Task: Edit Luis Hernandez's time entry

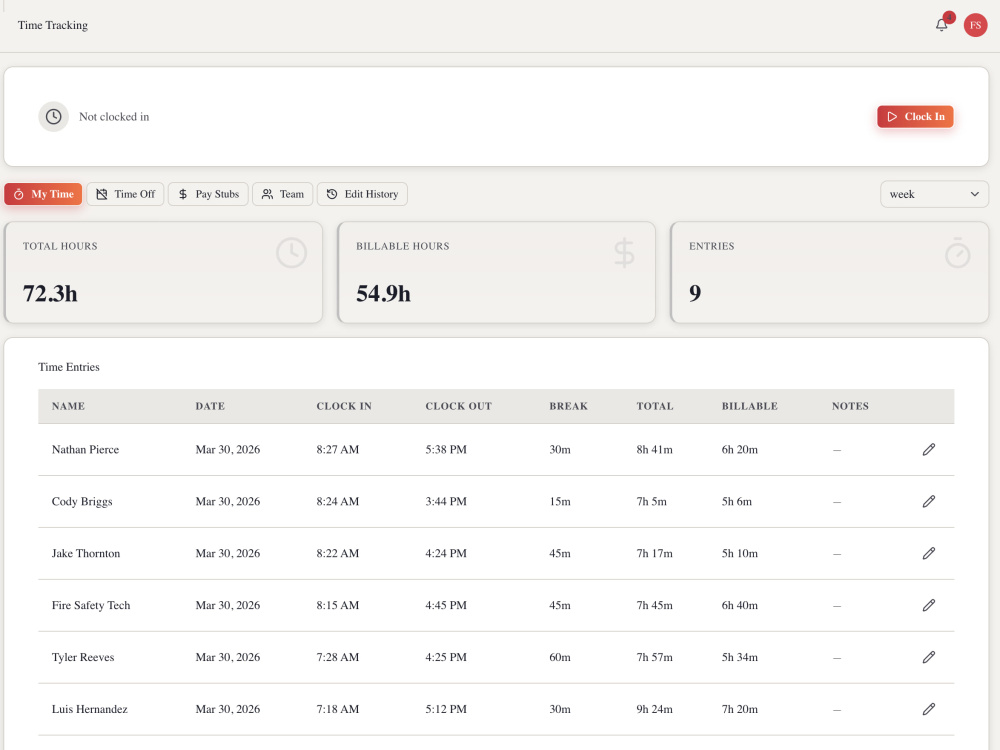Action: [x=929, y=709]
